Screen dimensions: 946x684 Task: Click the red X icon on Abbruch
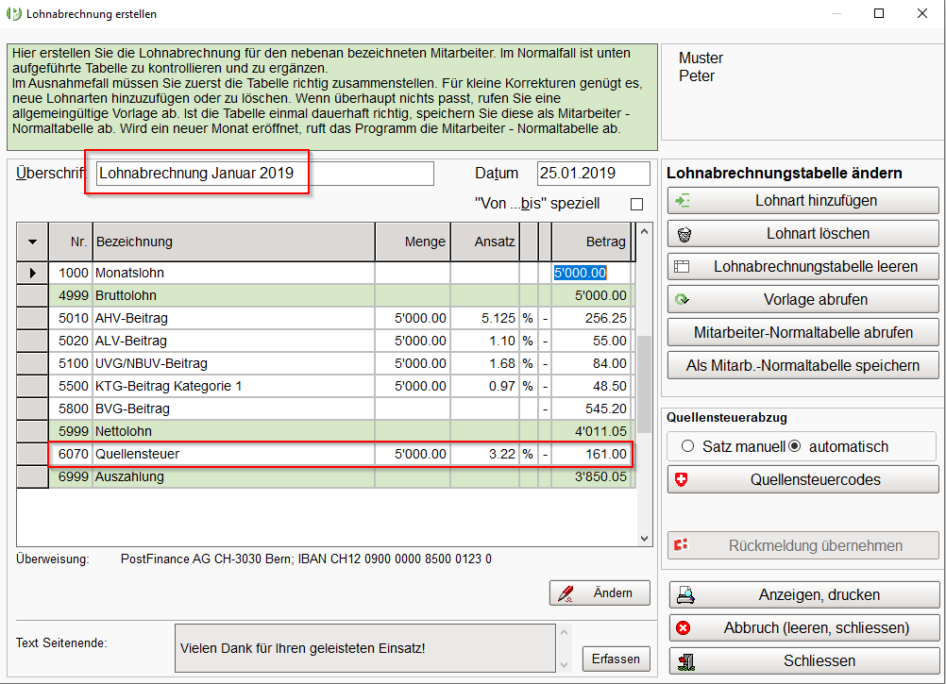click(x=683, y=628)
